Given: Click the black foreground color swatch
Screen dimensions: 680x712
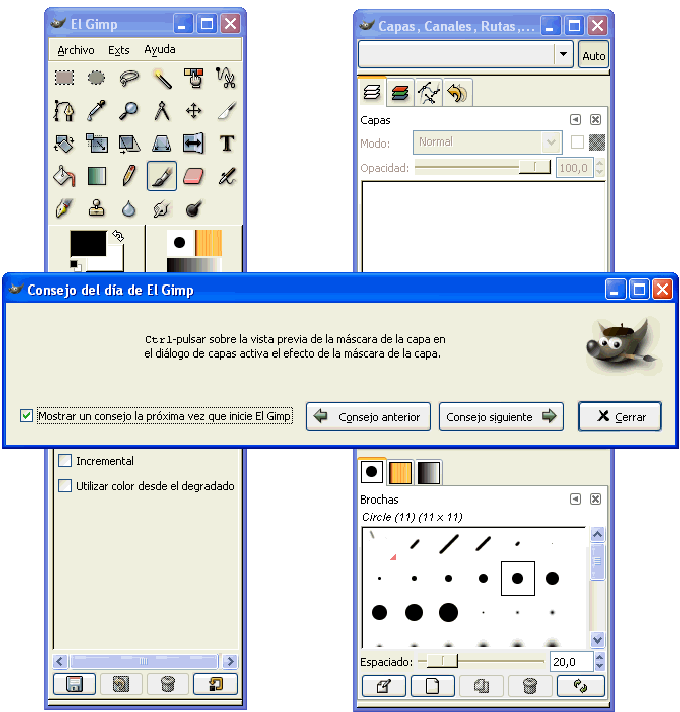Looking at the screenshot, I should pos(88,243).
